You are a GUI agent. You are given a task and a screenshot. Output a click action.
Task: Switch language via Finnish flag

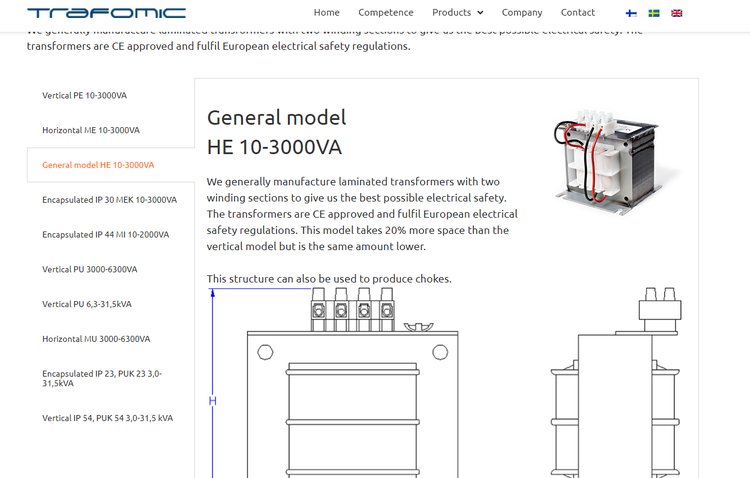click(631, 13)
